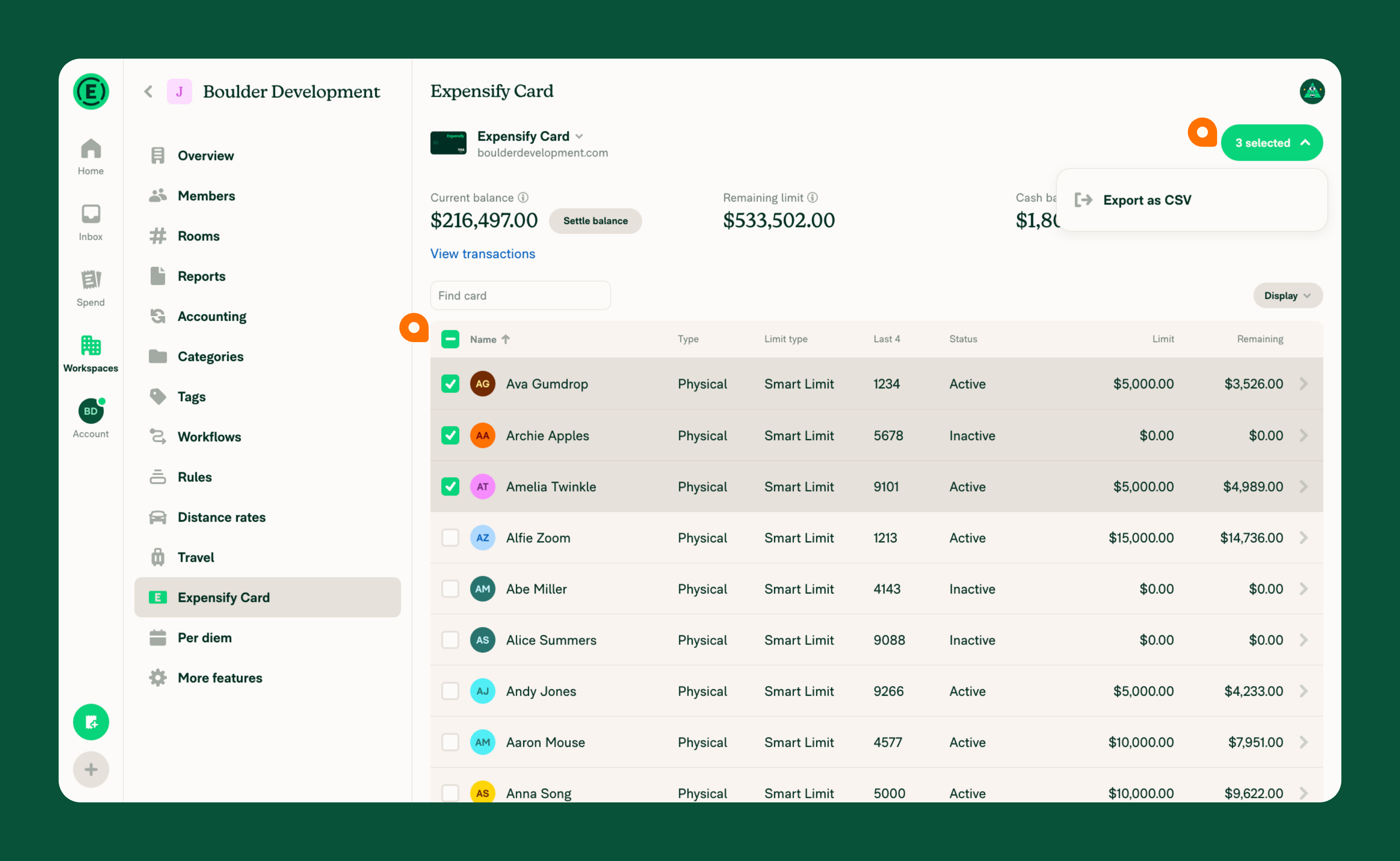Collapse the 3 selected dropdown
Viewport: 1400px width, 861px height.
[1271, 142]
